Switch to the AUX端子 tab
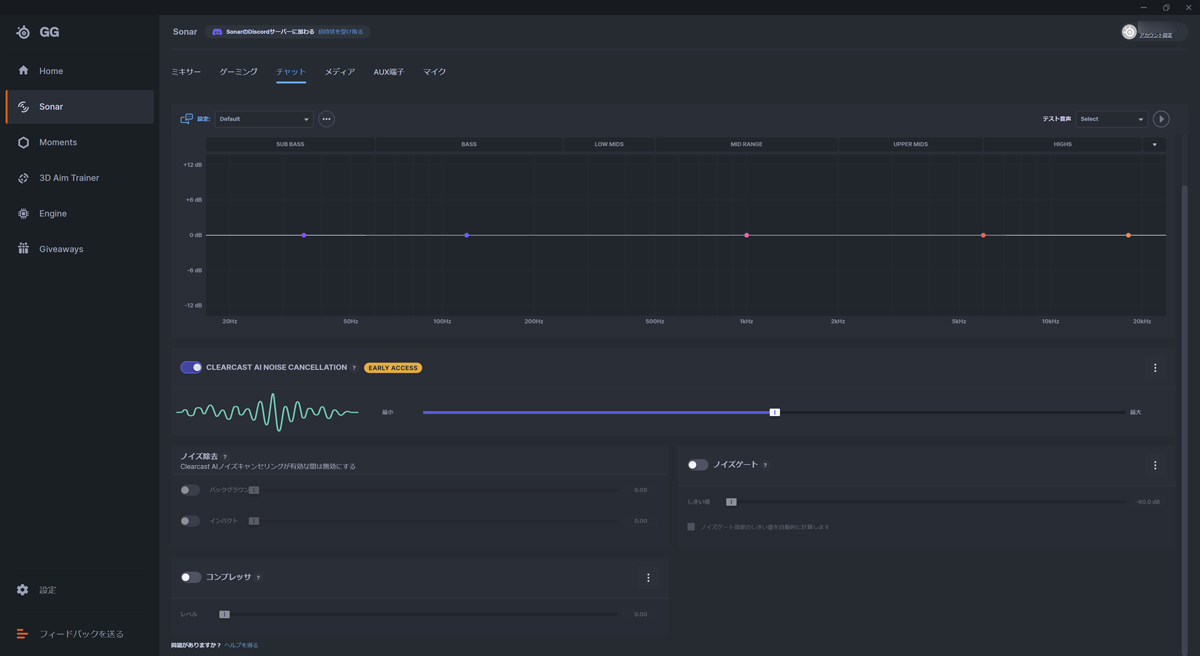Viewport: 1200px width, 656px height. tap(389, 72)
